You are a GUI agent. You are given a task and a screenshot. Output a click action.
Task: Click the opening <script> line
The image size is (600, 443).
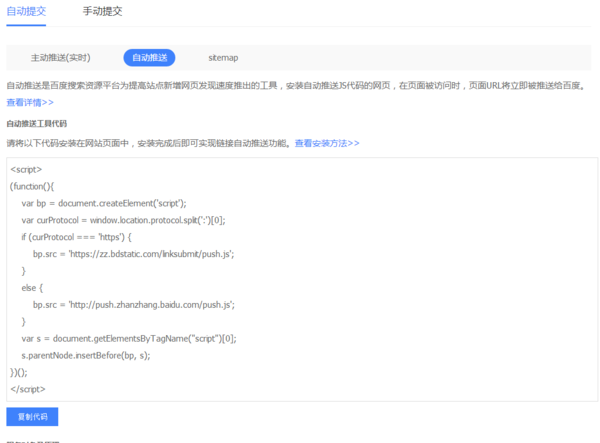coord(26,169)
